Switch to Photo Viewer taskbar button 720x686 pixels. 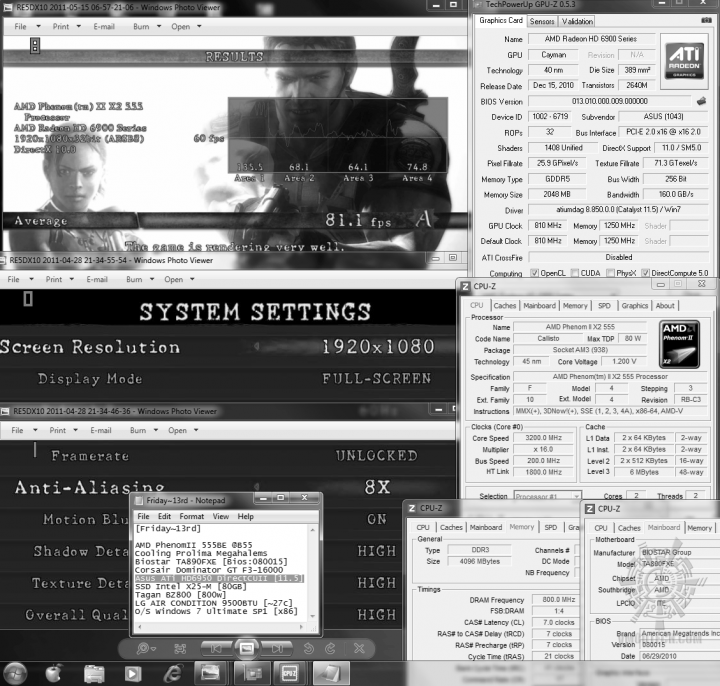[x=210, y=674]
